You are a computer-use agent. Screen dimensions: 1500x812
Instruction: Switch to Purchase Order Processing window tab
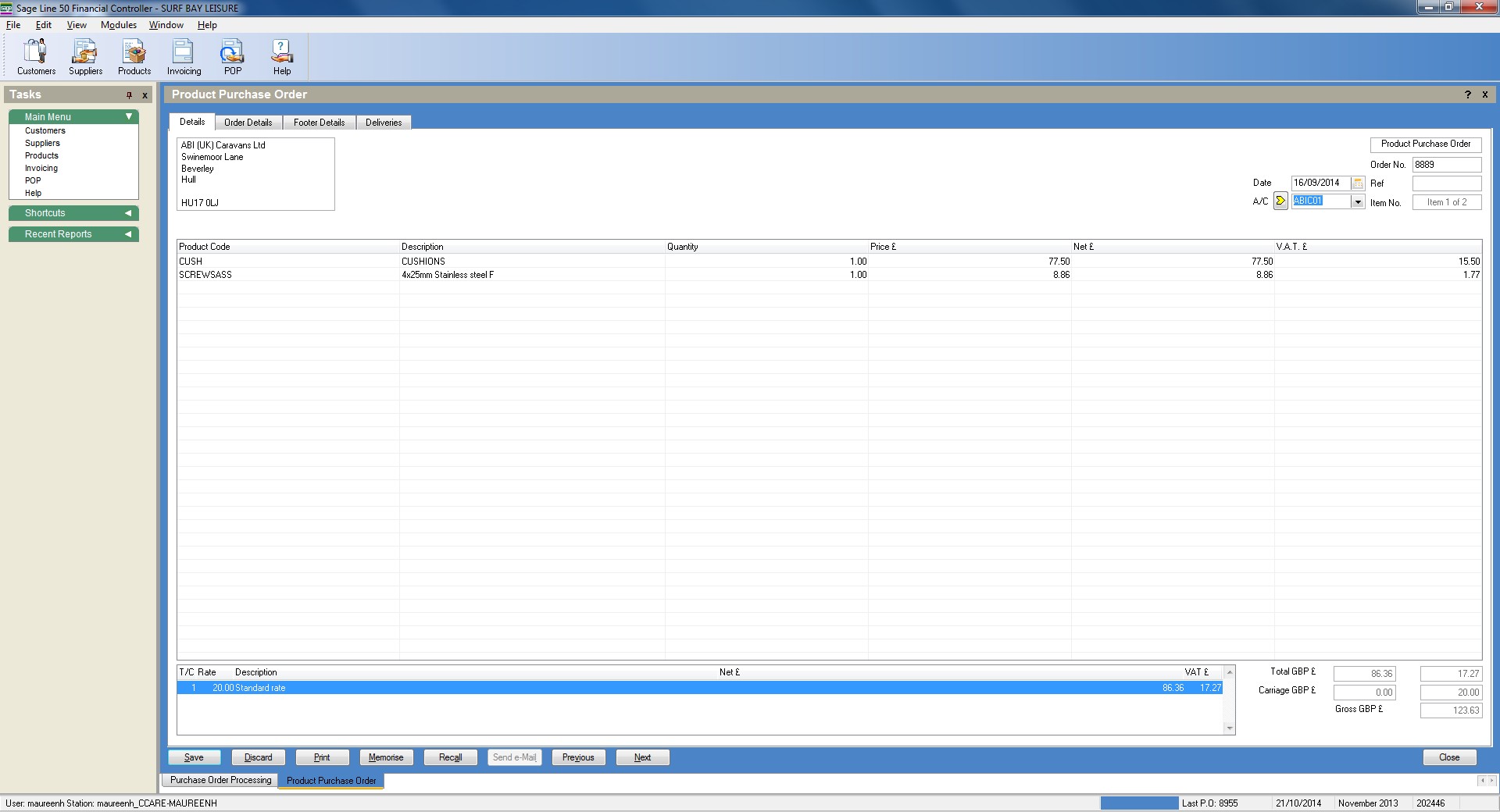click(x=221, y=780)
